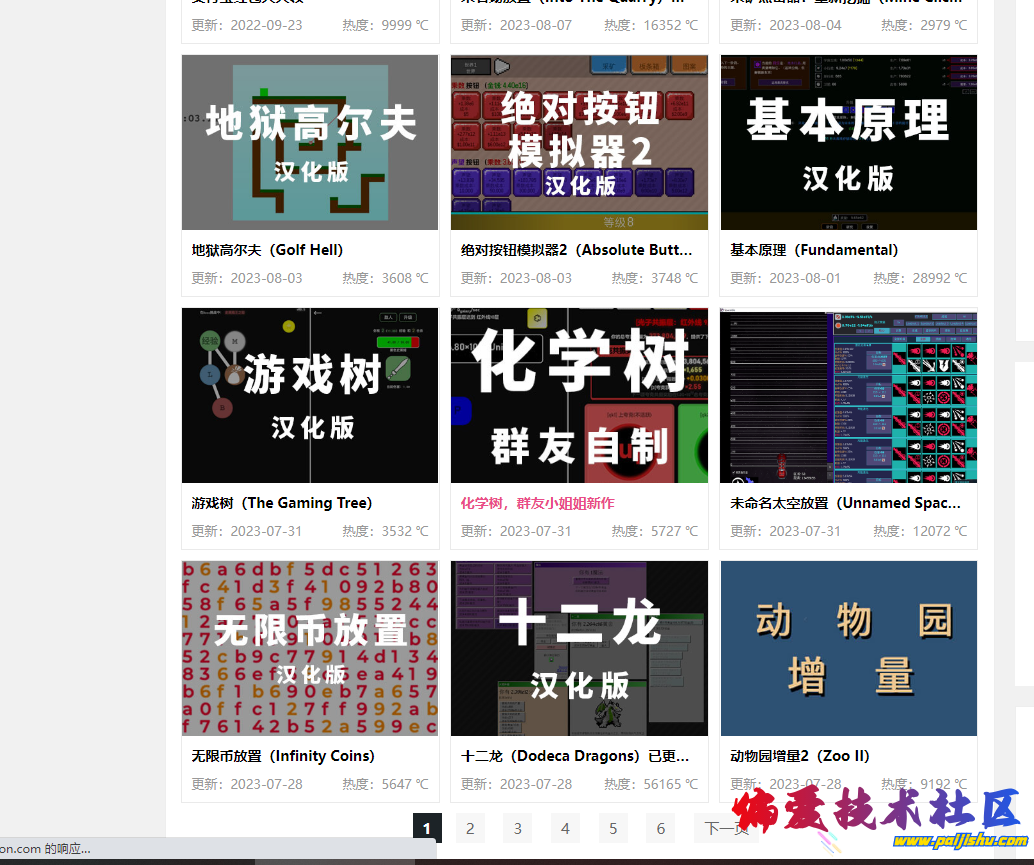
Task: Go to page 3
Action: coord(518,828)
